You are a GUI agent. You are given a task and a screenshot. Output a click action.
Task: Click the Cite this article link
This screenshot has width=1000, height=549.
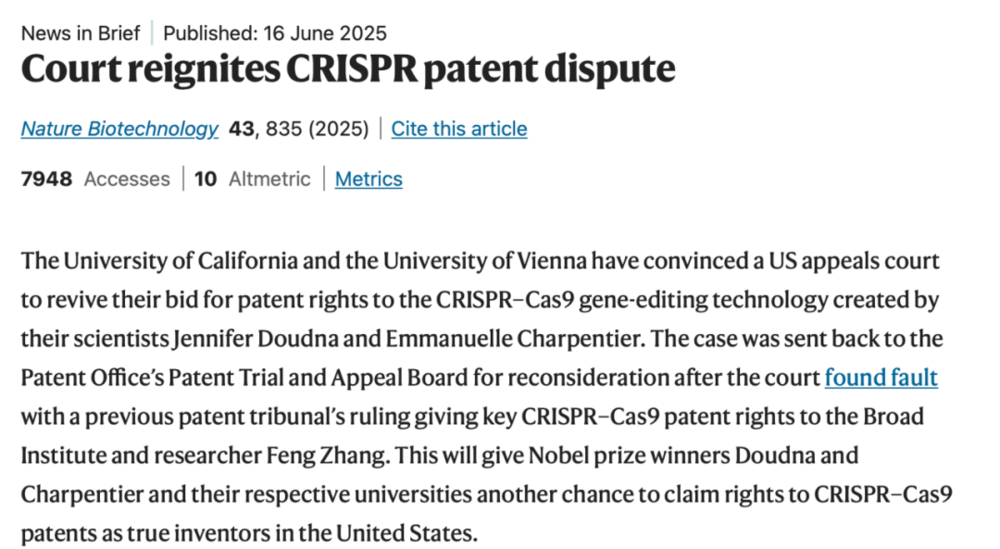pyautogui.click(x=459, y=129)
